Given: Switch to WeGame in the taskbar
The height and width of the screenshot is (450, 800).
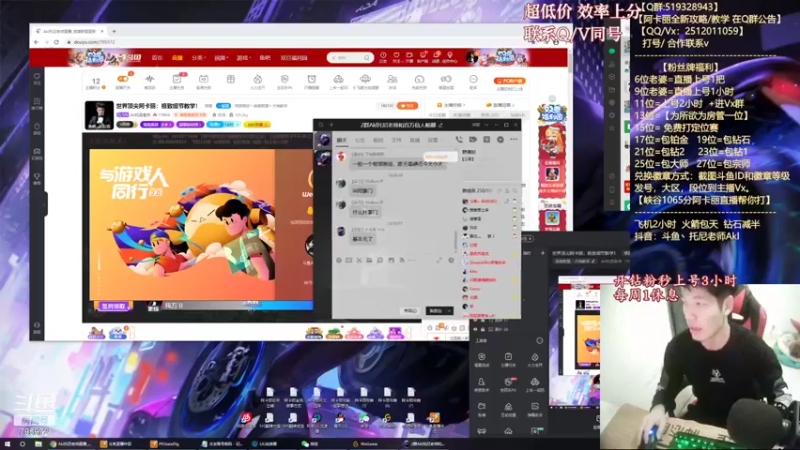Looking at the screenshot, I should pyautogui.click(x=365, y=444).
